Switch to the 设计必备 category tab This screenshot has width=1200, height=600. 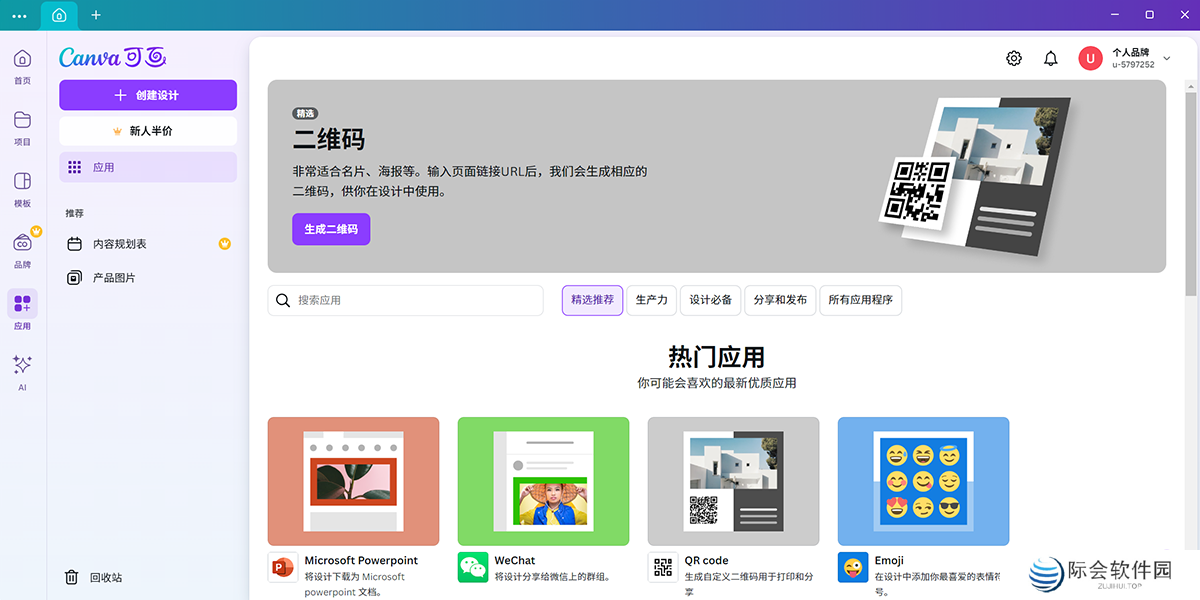pyautogui.click(x=711, y=300)
